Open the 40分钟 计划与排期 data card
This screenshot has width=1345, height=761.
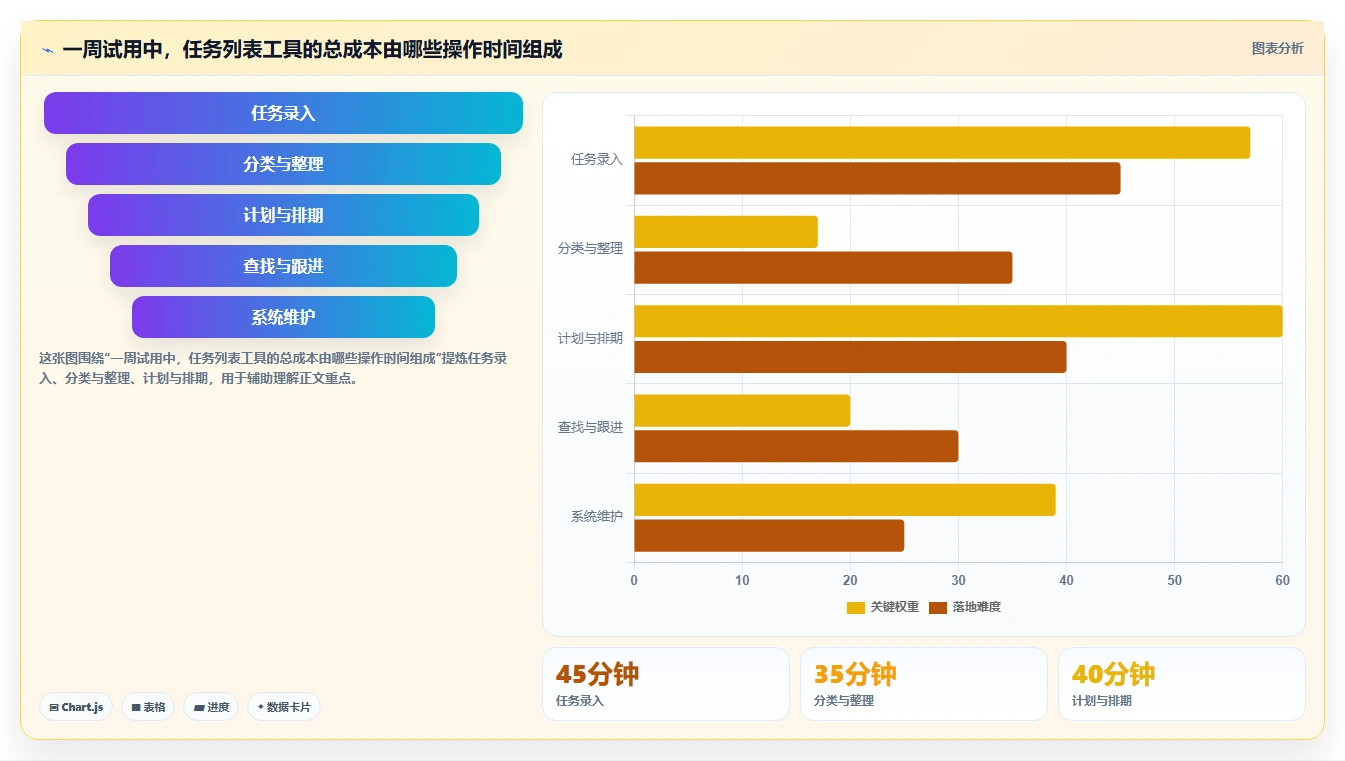click(1182, 684)
